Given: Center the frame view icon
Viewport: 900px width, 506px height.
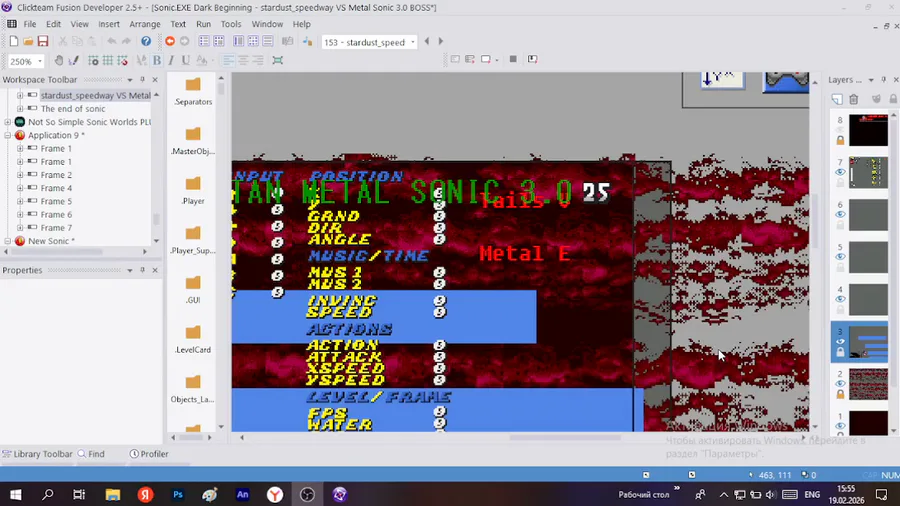Looking at the screenshot, I should [278, 60].
